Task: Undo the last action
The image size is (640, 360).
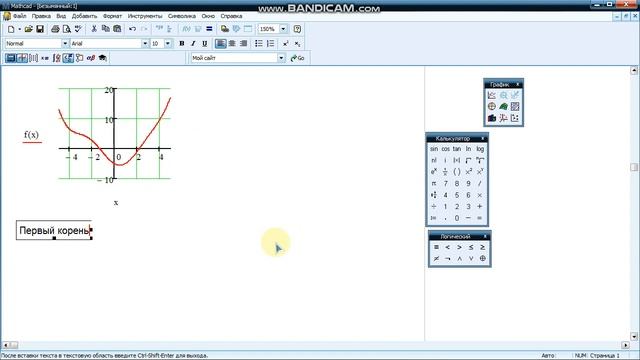Action: [x=132, y=29]
